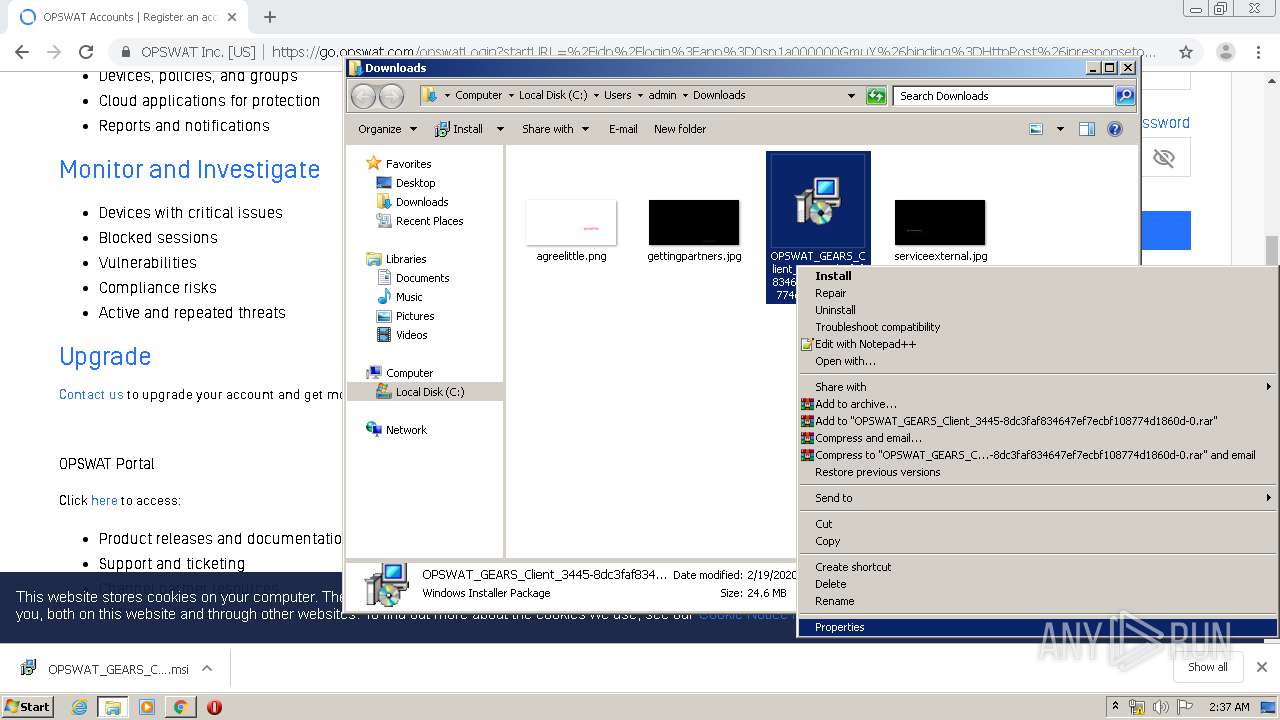Click the Search Downloads magnifier icon
Image resolution: width=1280 pixels, height=720 pixels.
[x=1125, y=96]
